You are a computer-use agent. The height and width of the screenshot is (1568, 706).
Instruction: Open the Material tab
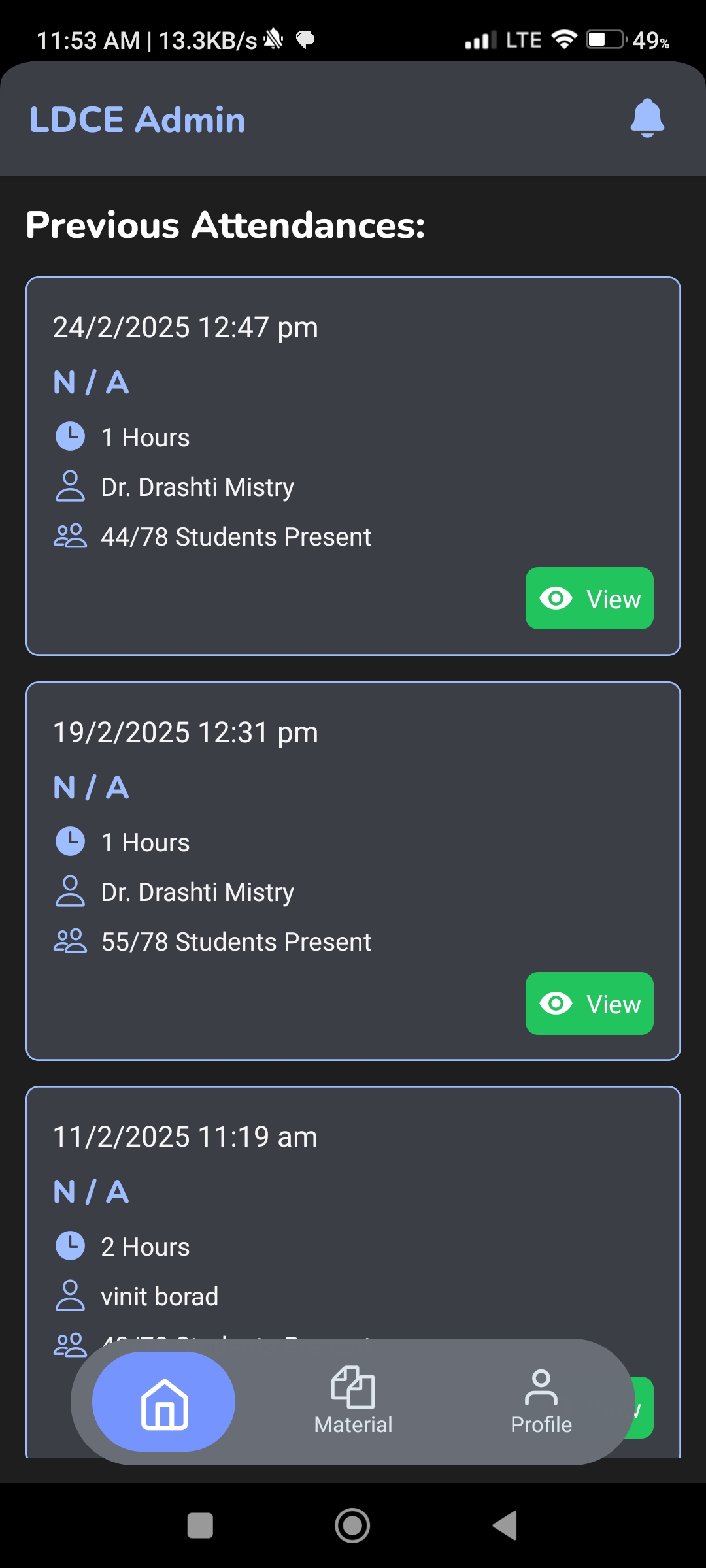(x=353, y=1402)
